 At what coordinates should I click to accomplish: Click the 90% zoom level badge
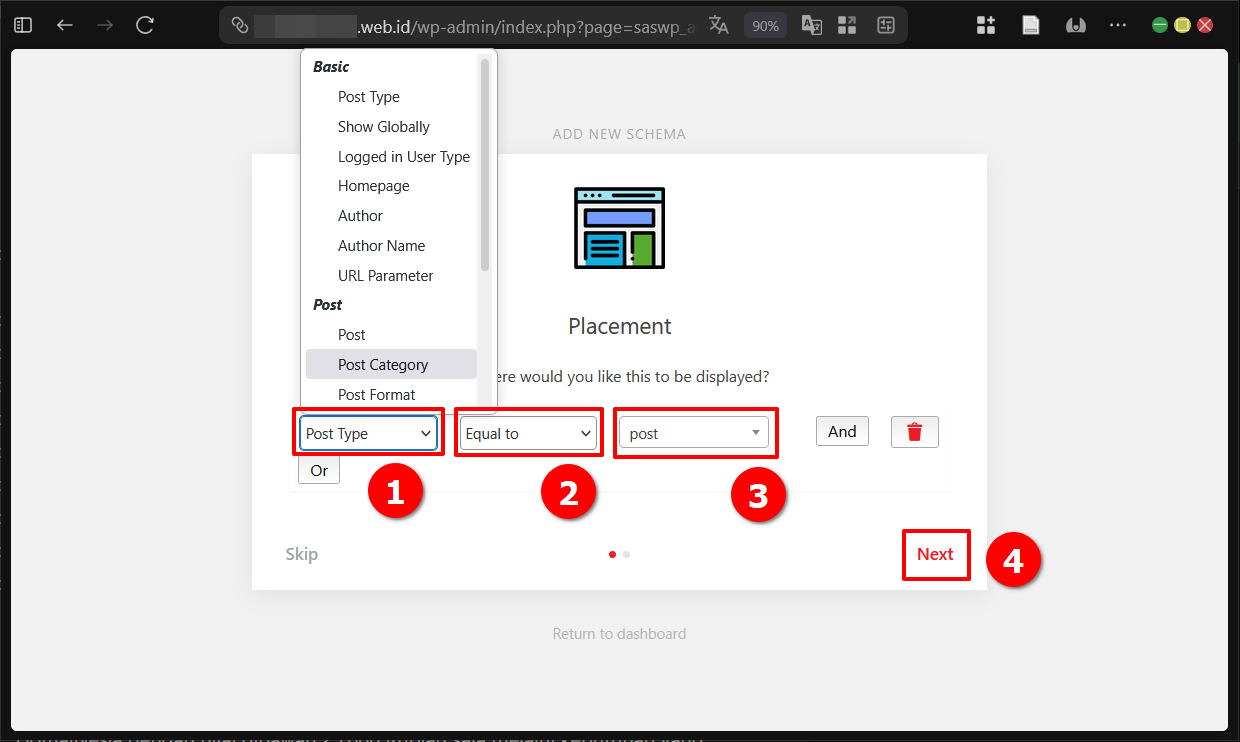(765, 25)
